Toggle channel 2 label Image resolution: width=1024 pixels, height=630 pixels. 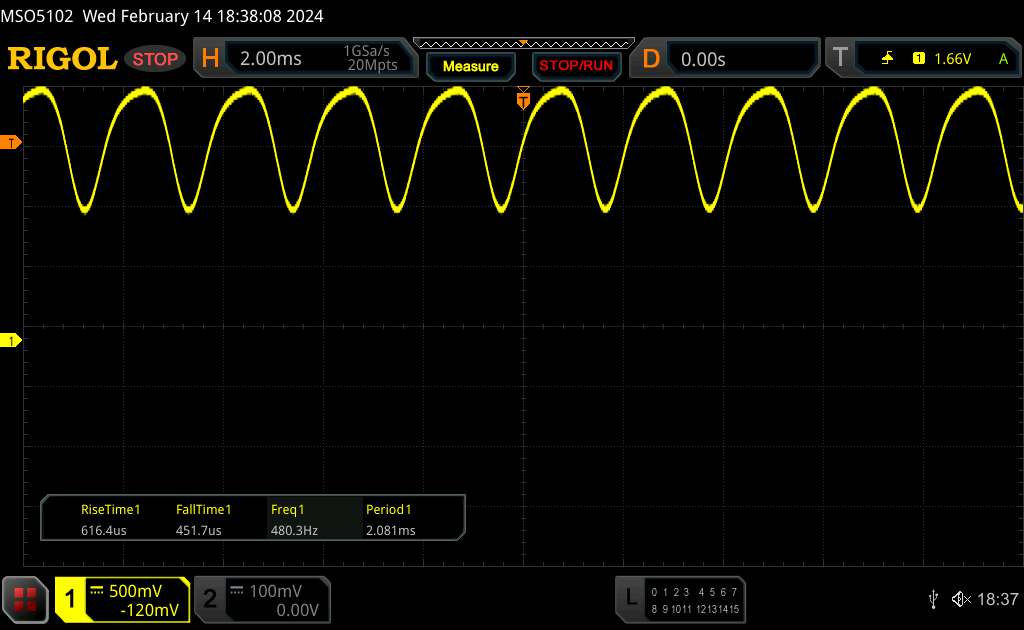click(210, 599)
